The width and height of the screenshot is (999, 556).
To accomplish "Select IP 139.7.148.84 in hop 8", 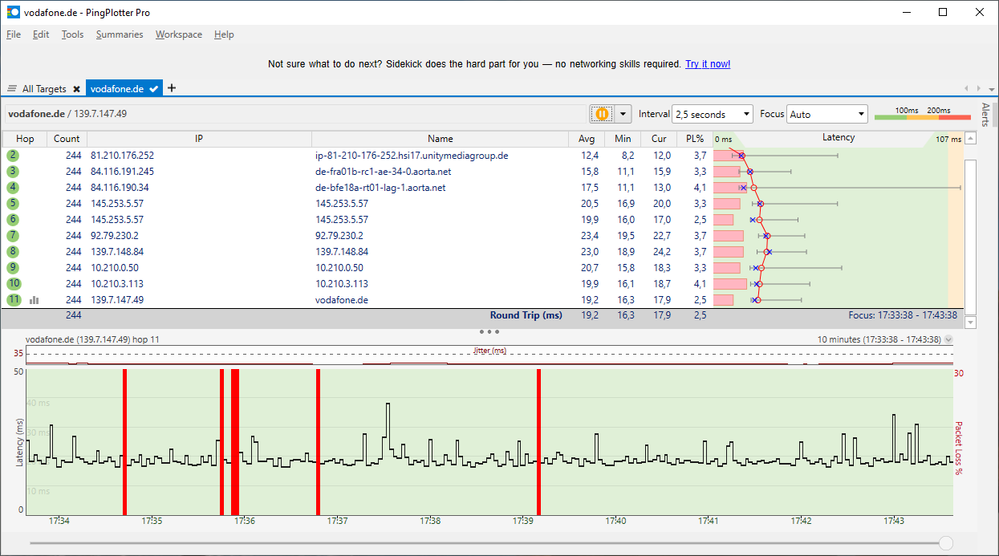I will [x=117, y=252].
